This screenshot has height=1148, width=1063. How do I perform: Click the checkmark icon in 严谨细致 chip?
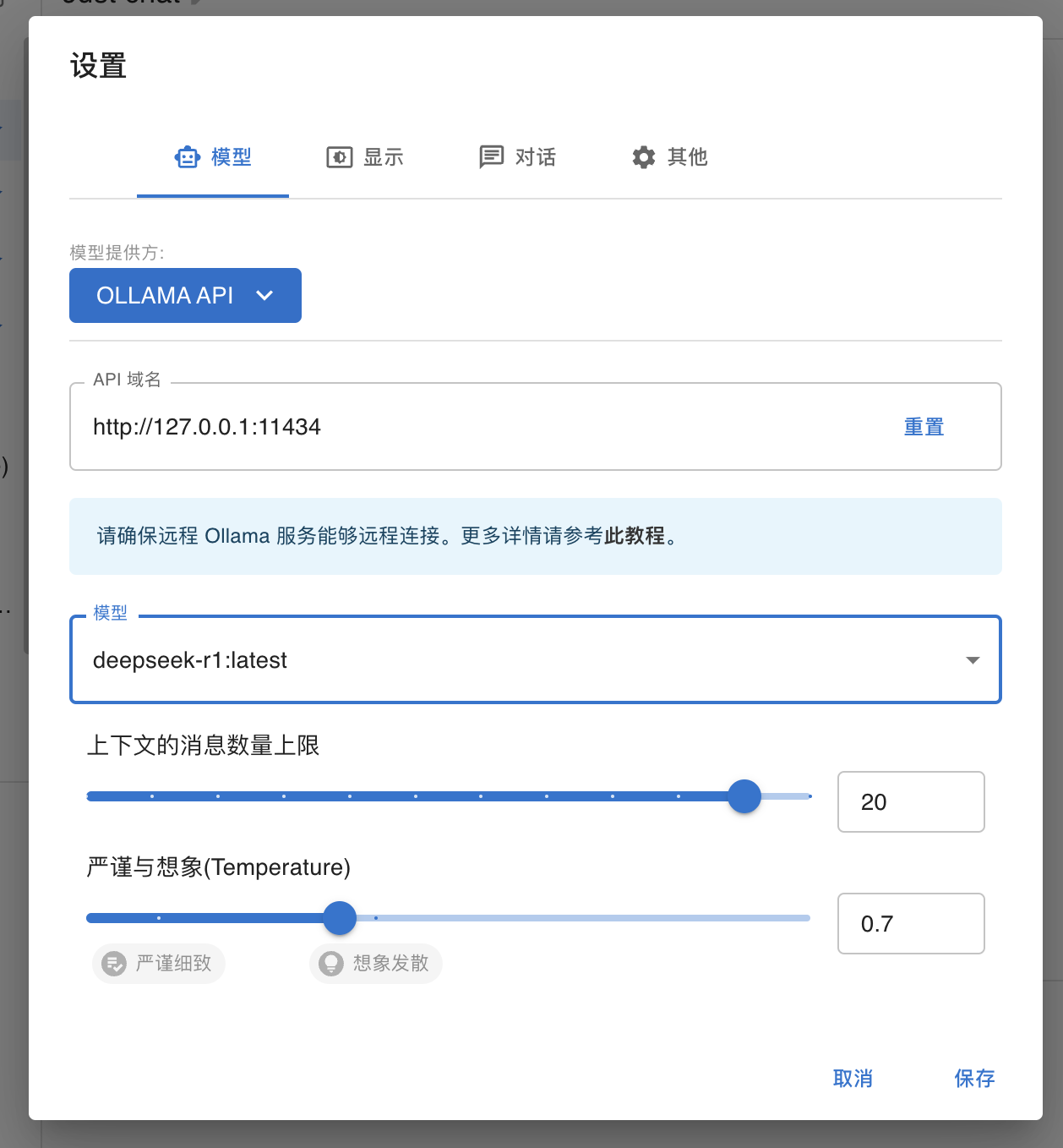click(113, 964)
